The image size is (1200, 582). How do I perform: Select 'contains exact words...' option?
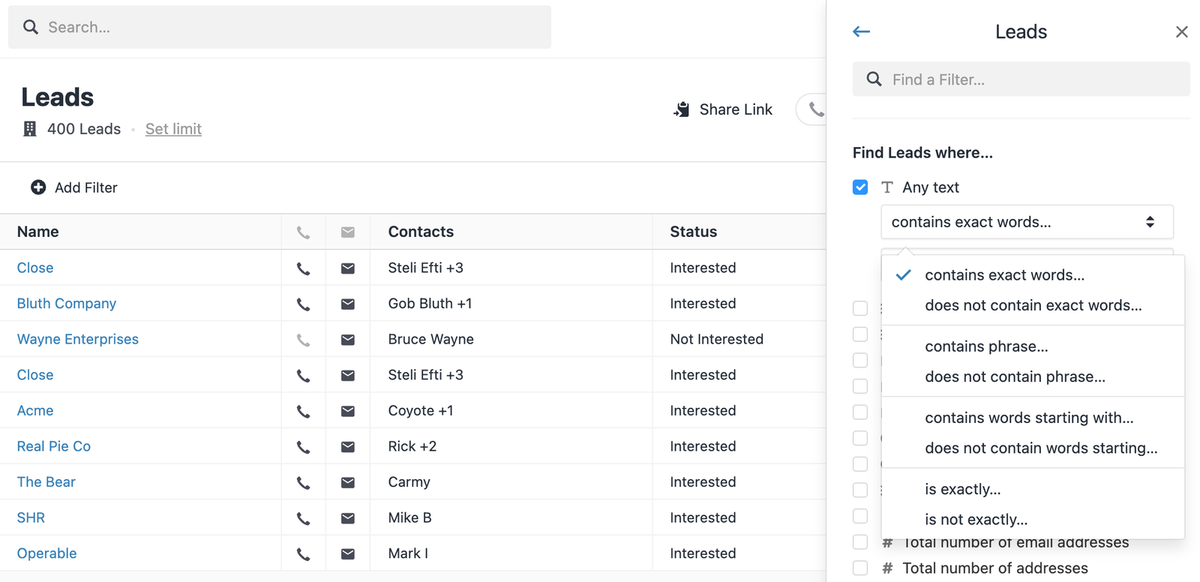tap(1033, 275)
